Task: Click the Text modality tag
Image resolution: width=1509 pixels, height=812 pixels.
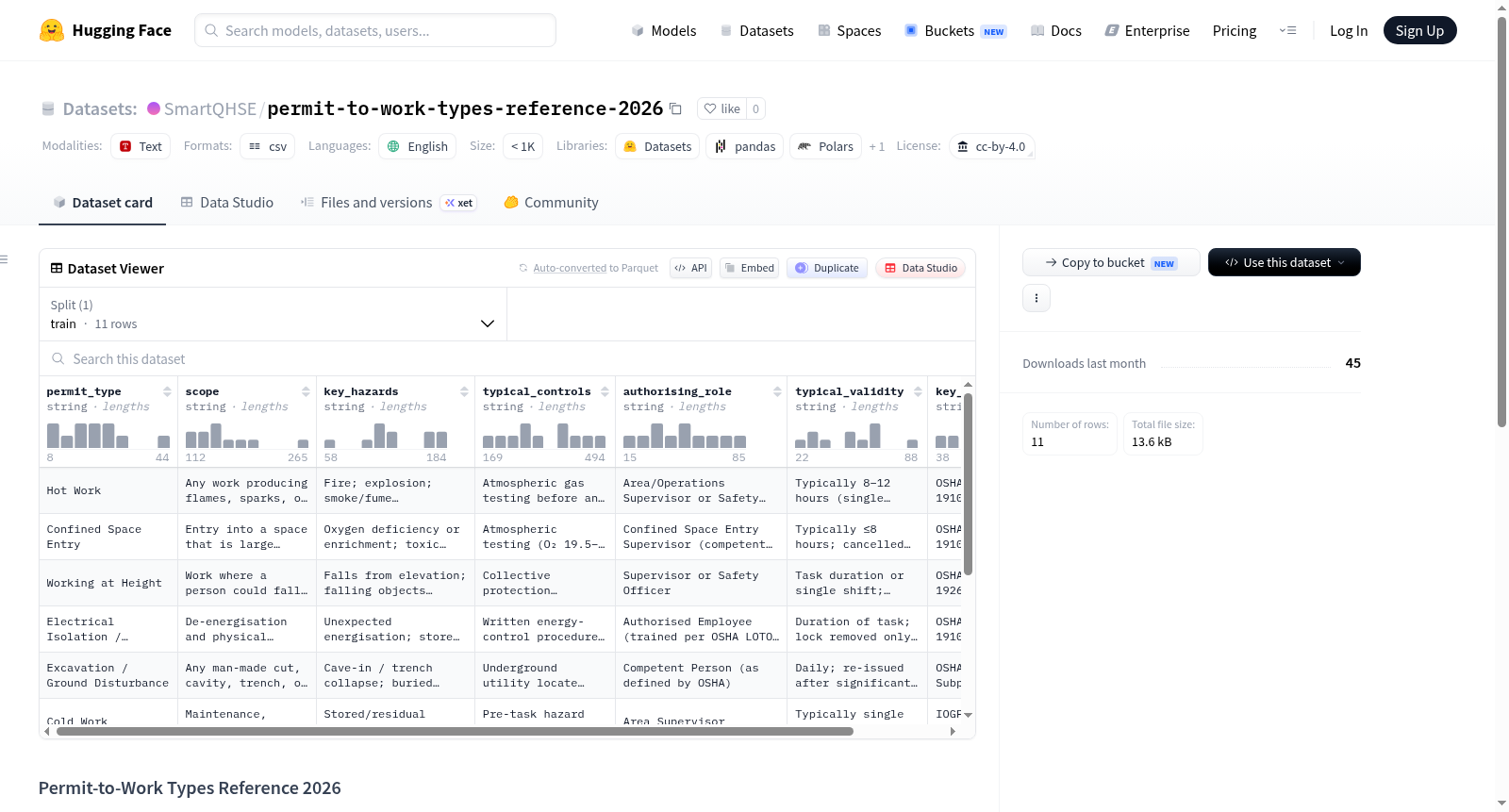Action: coord(141,146)
